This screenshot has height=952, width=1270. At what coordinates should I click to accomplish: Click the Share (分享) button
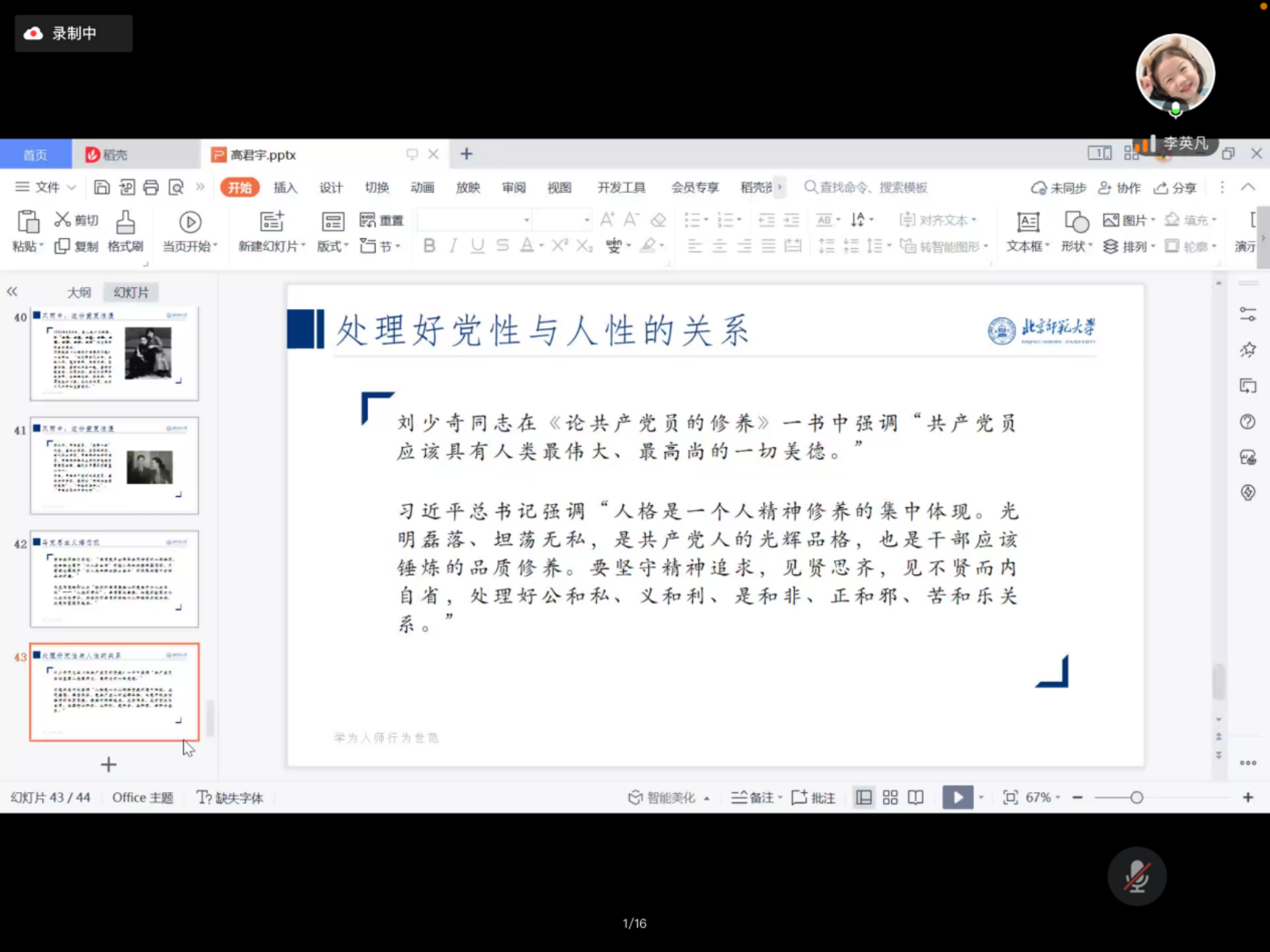click(x=1175, y=188)
